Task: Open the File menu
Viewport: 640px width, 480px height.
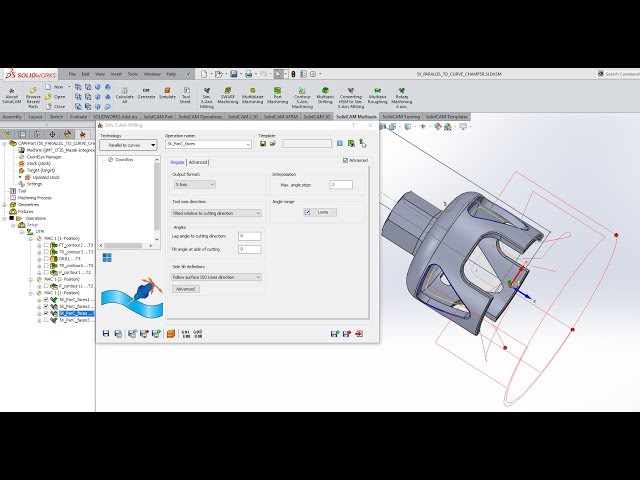Action: (72, 74)
